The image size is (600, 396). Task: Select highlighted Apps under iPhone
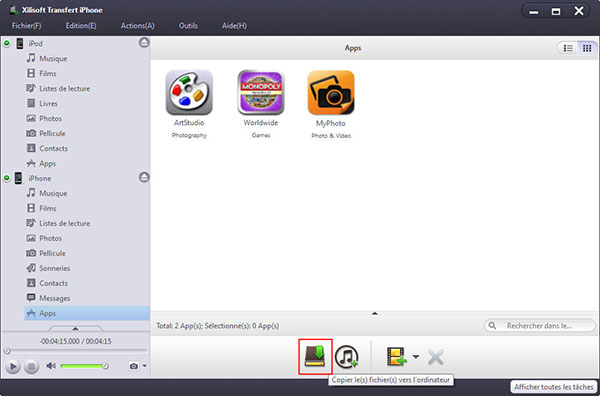click(x=87, y=313)
